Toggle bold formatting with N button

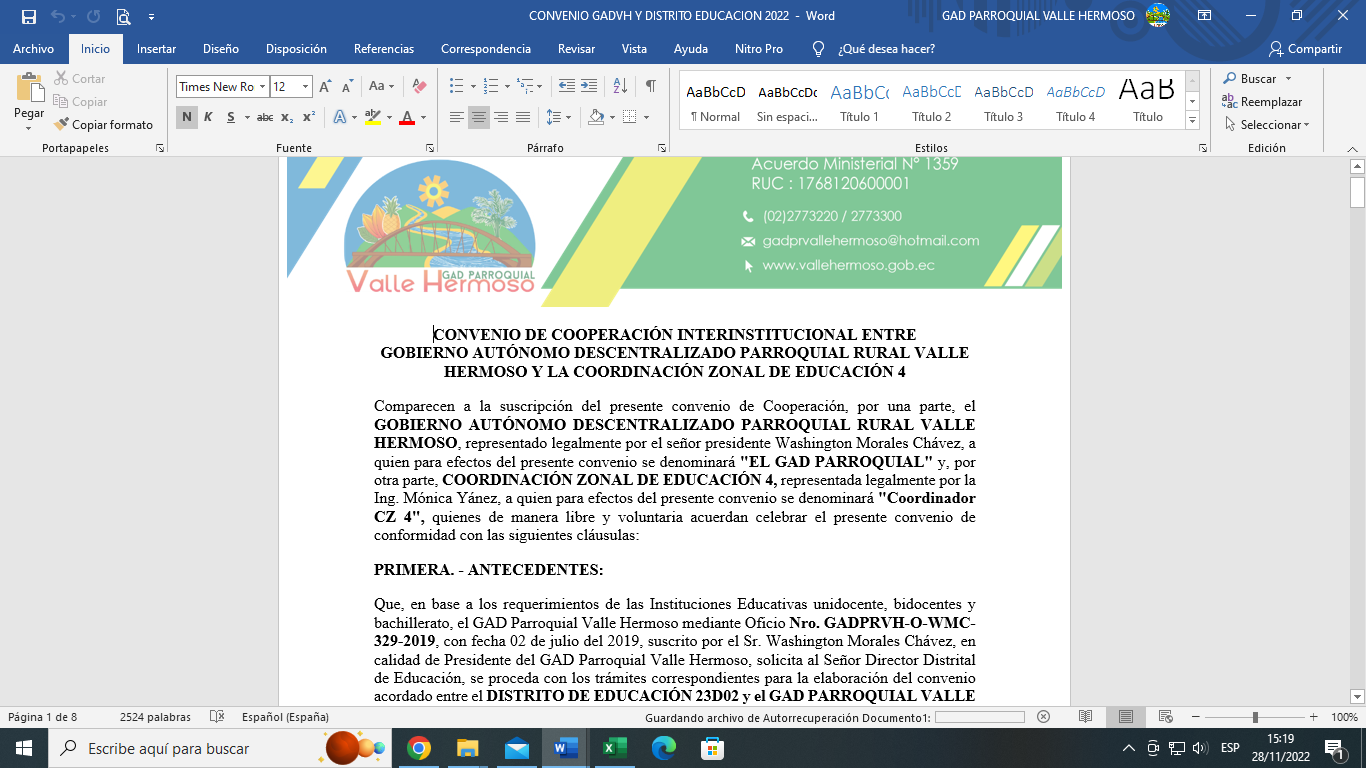[x=186, y=118]
